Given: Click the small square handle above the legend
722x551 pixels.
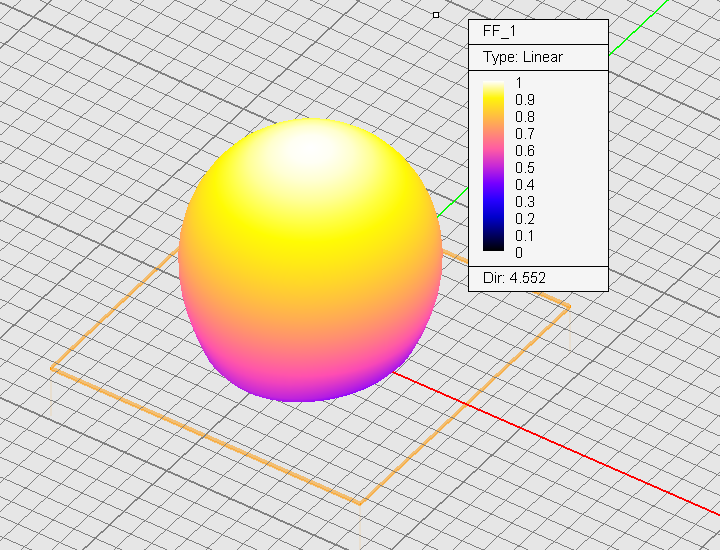Looking at the screenshot, I should (x=436, y=14).
